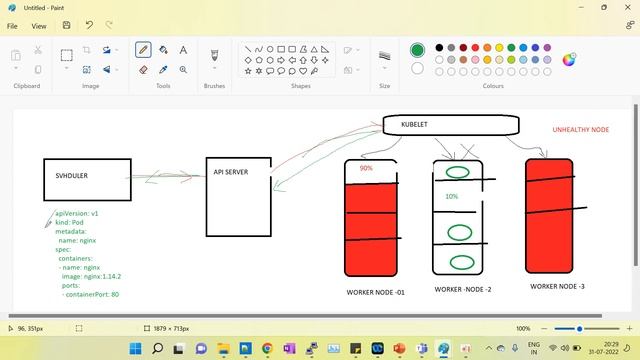Open Chrome from the taskbar
This screenshot has width=640, height=360.
click(x=267, y=348)
